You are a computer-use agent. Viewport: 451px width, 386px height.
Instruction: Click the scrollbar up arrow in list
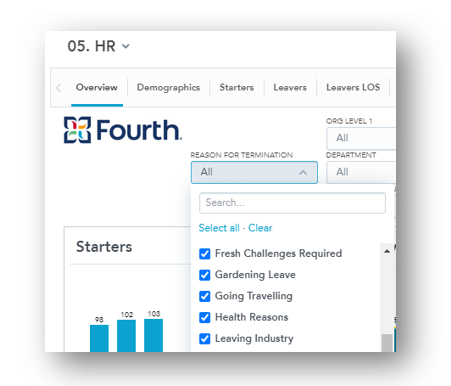387,251
